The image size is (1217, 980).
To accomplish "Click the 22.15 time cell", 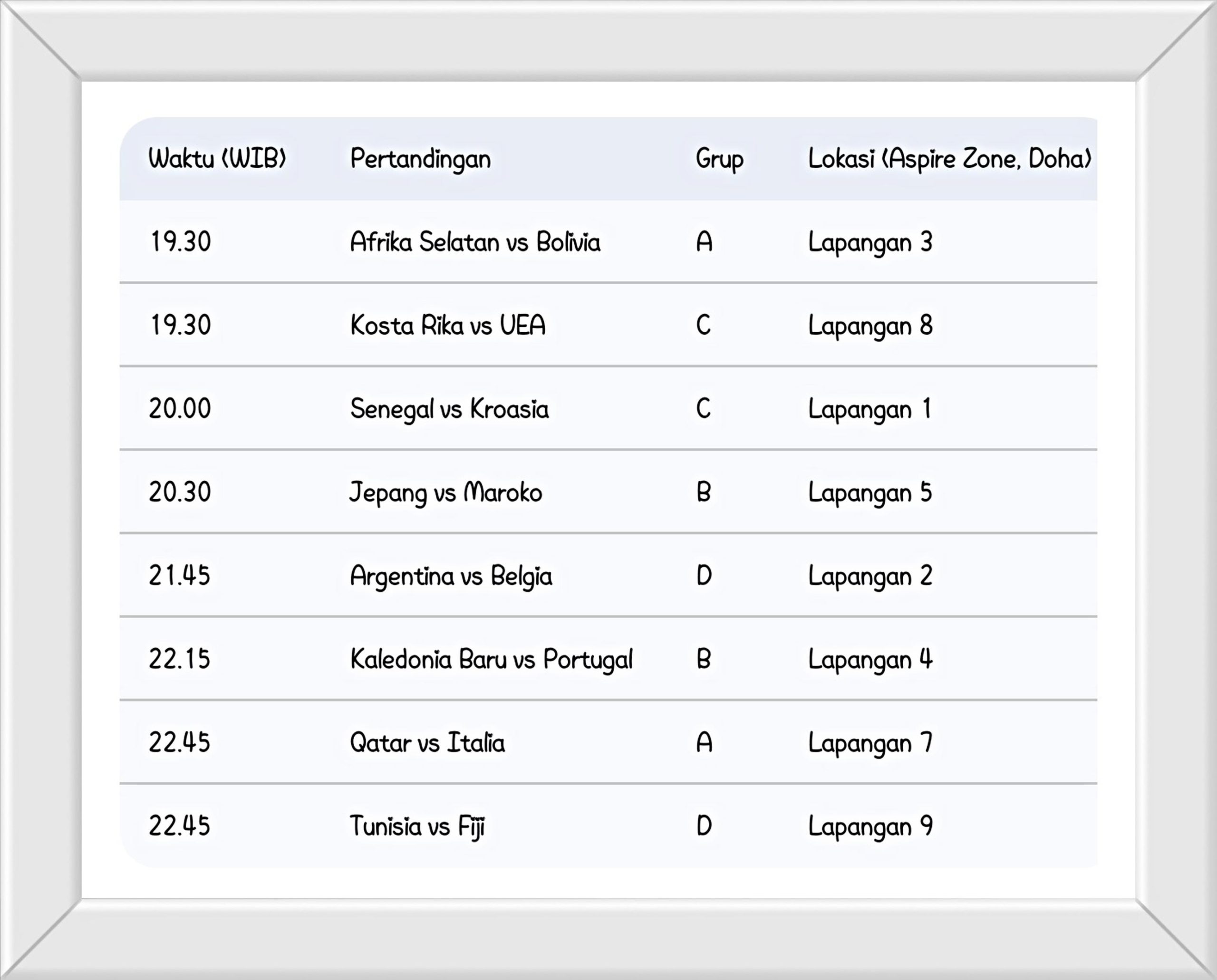I will [180, 659].
